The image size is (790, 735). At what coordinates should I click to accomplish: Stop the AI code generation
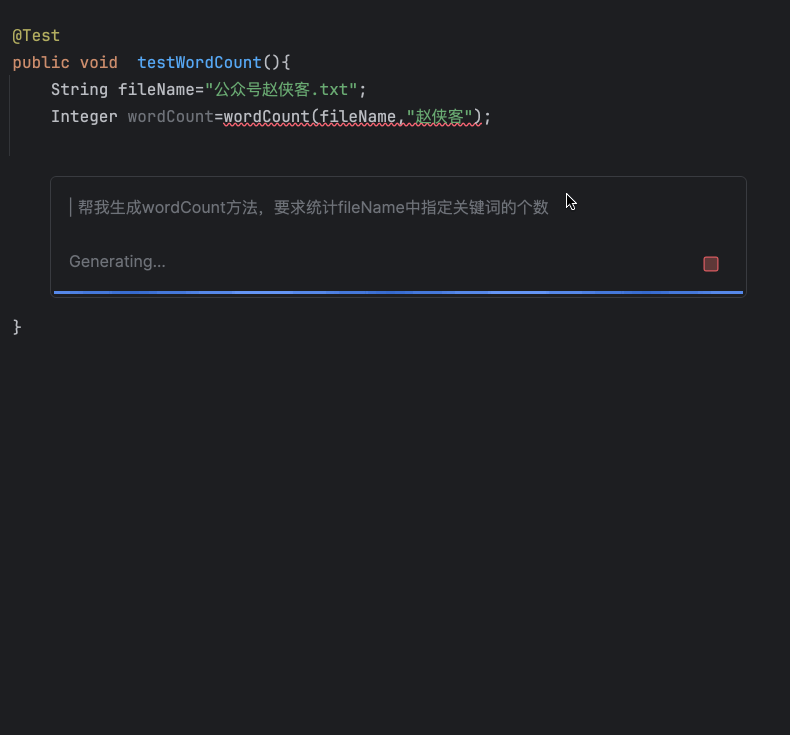tap(711, 264)
